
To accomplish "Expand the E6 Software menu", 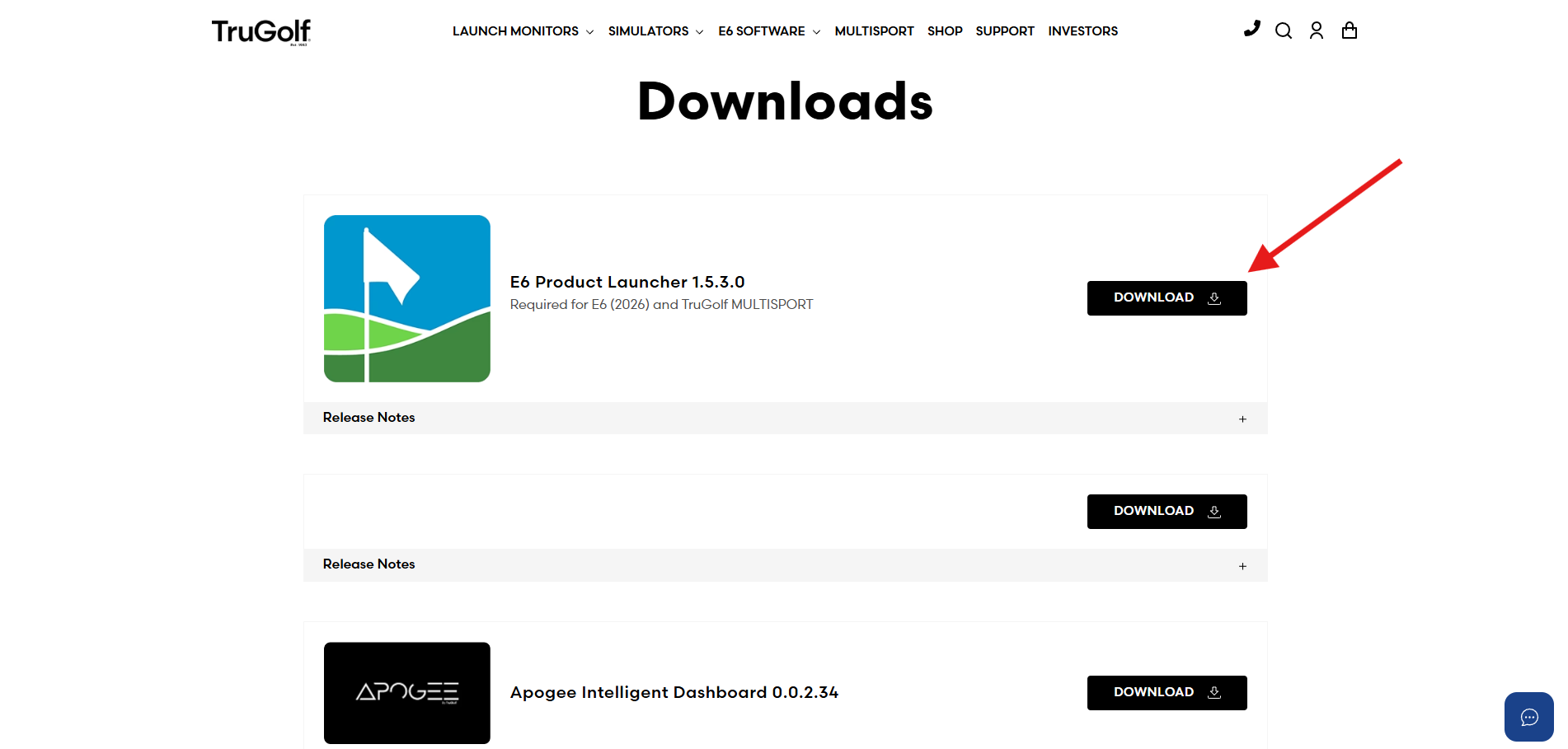I will click(769, 31).
